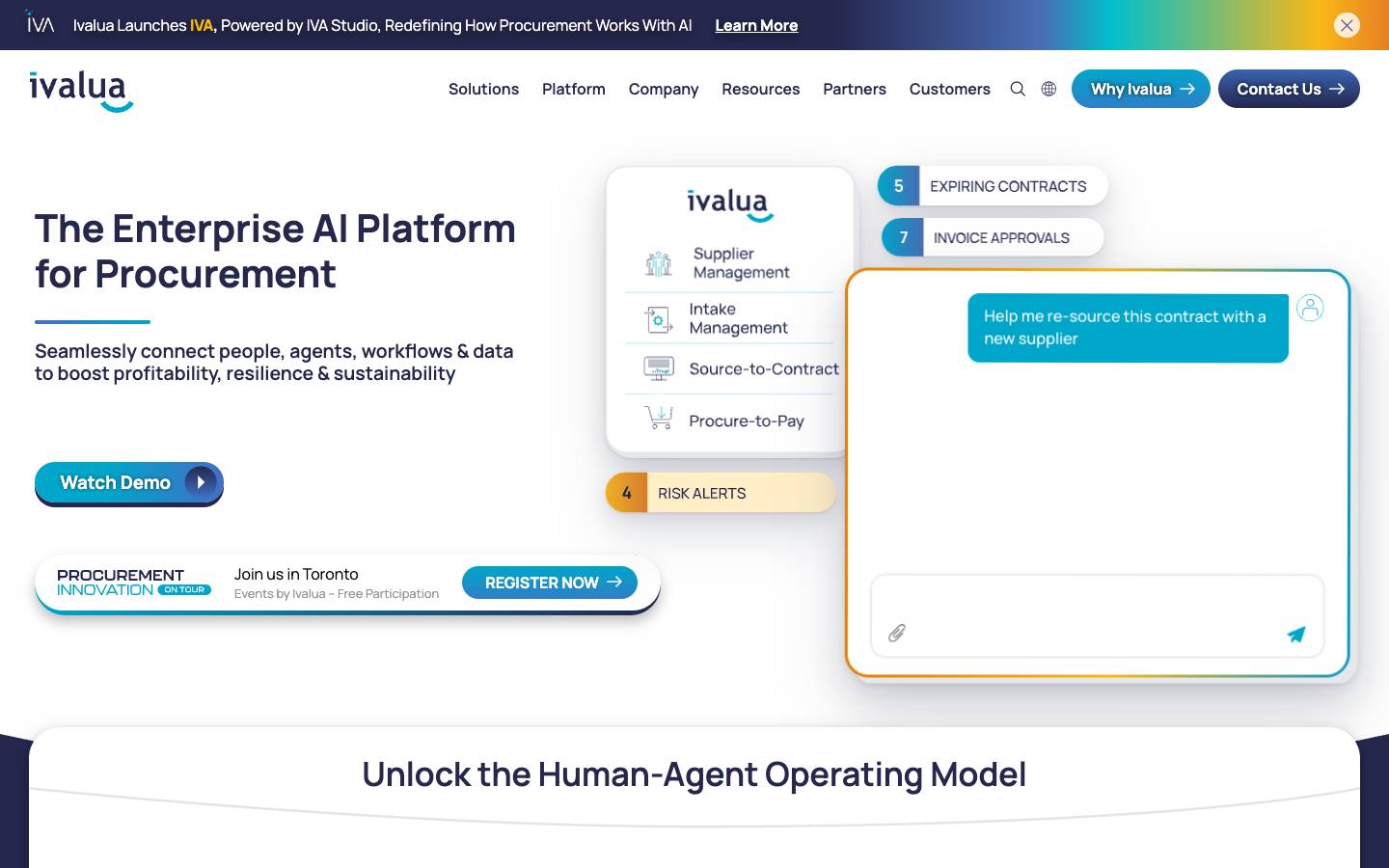The width and height of the screenshot is (1389, 868).
Task: Click the Supplier Management people icon
Action: 659,263
